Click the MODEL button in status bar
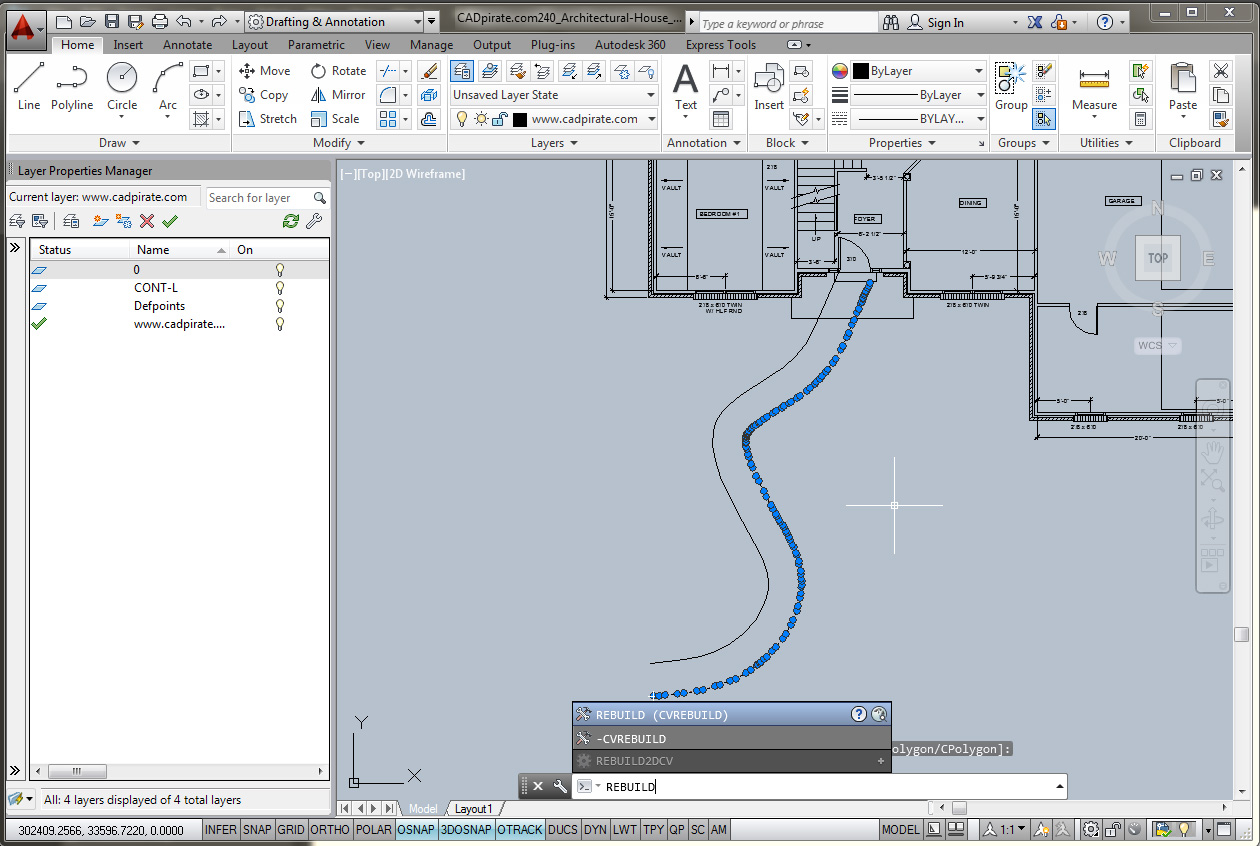Viewport: 1260px width, 846px height. click(x=901, y=830)
